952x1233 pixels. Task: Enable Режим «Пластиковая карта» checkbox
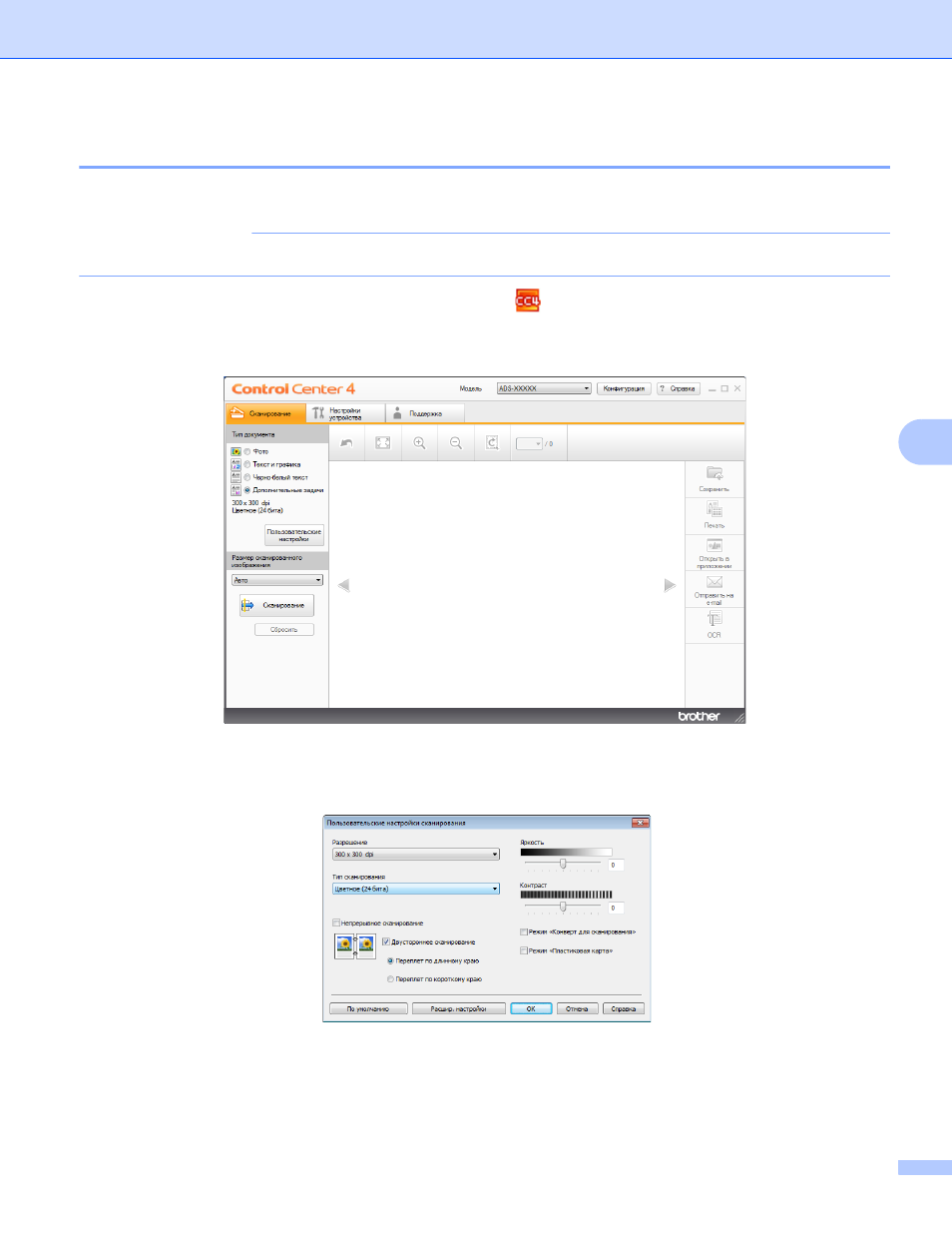tap(524, 950)
